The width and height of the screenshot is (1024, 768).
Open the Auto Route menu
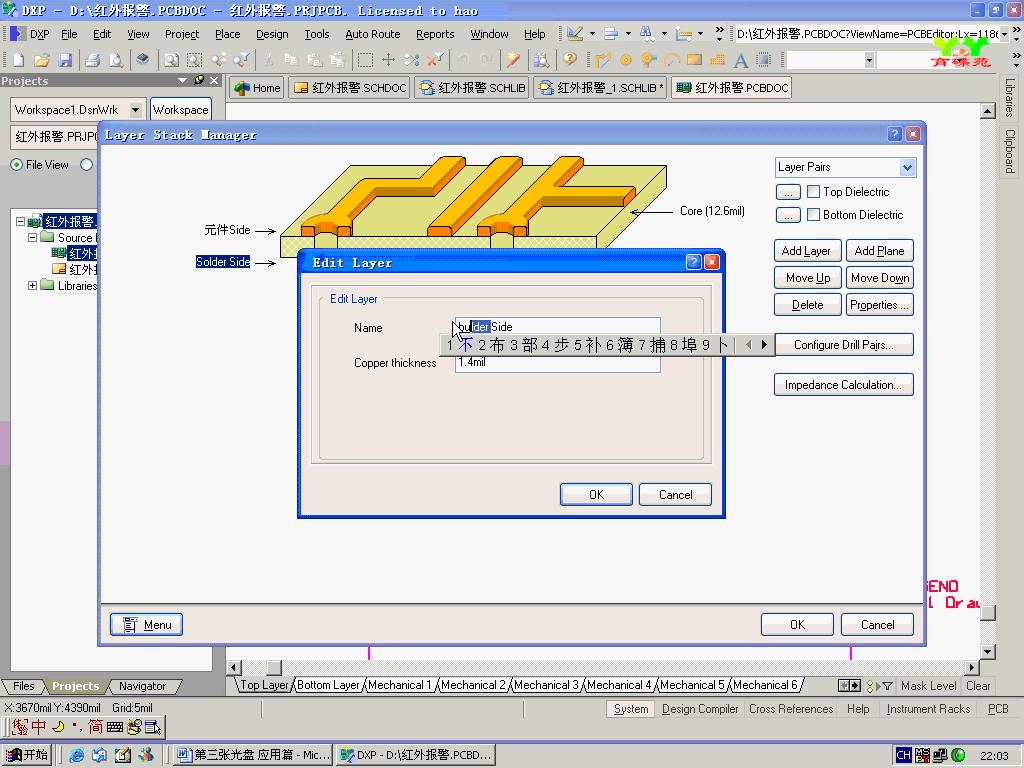click(372, 34)
